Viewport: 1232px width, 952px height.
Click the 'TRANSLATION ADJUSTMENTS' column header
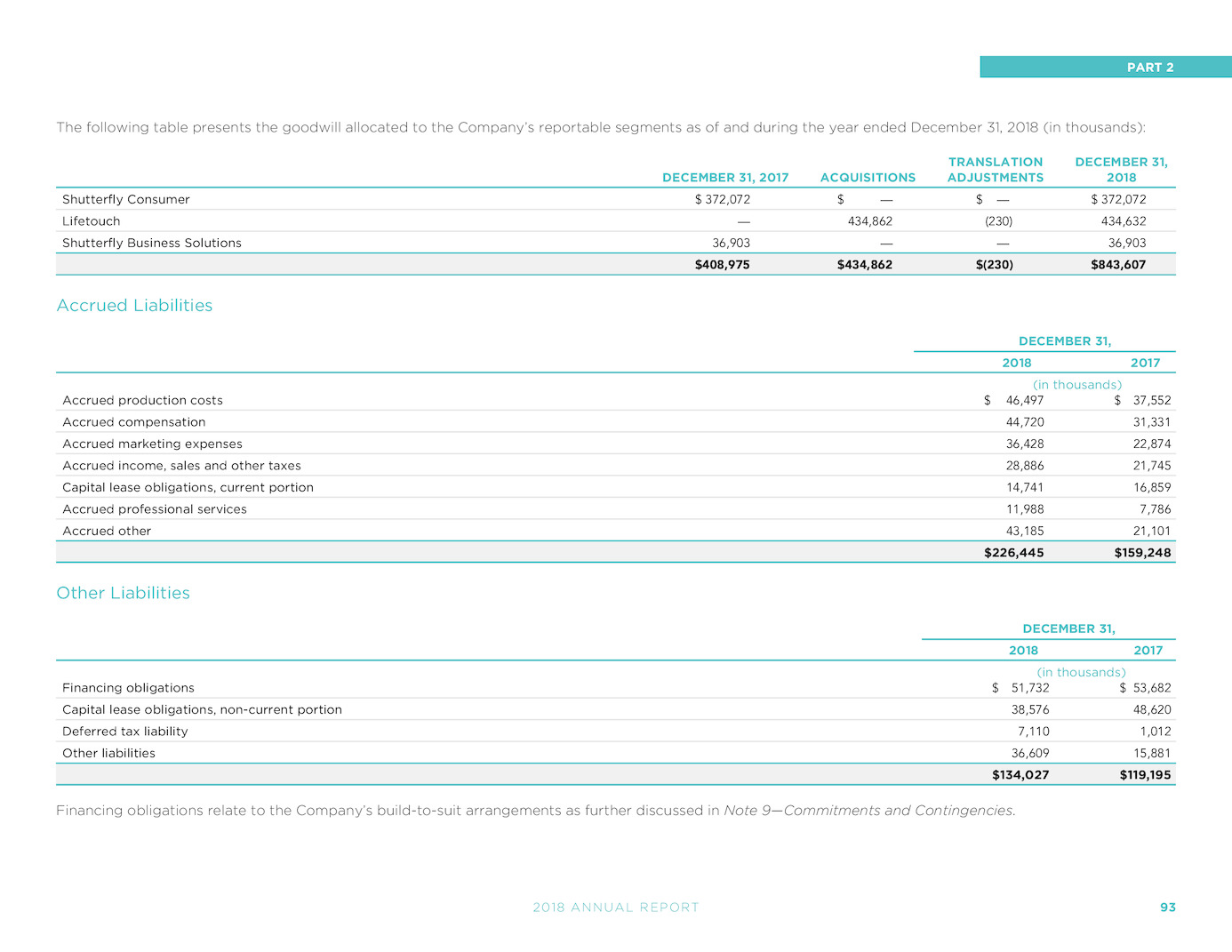[x=996, y=170]
